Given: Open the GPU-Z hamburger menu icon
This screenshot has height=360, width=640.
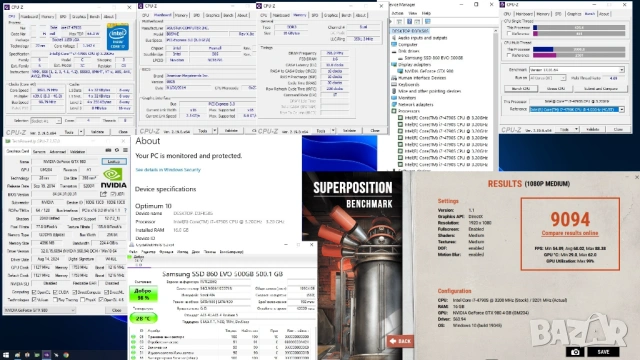Looking at the screenshot, I should tap(125, 150).
